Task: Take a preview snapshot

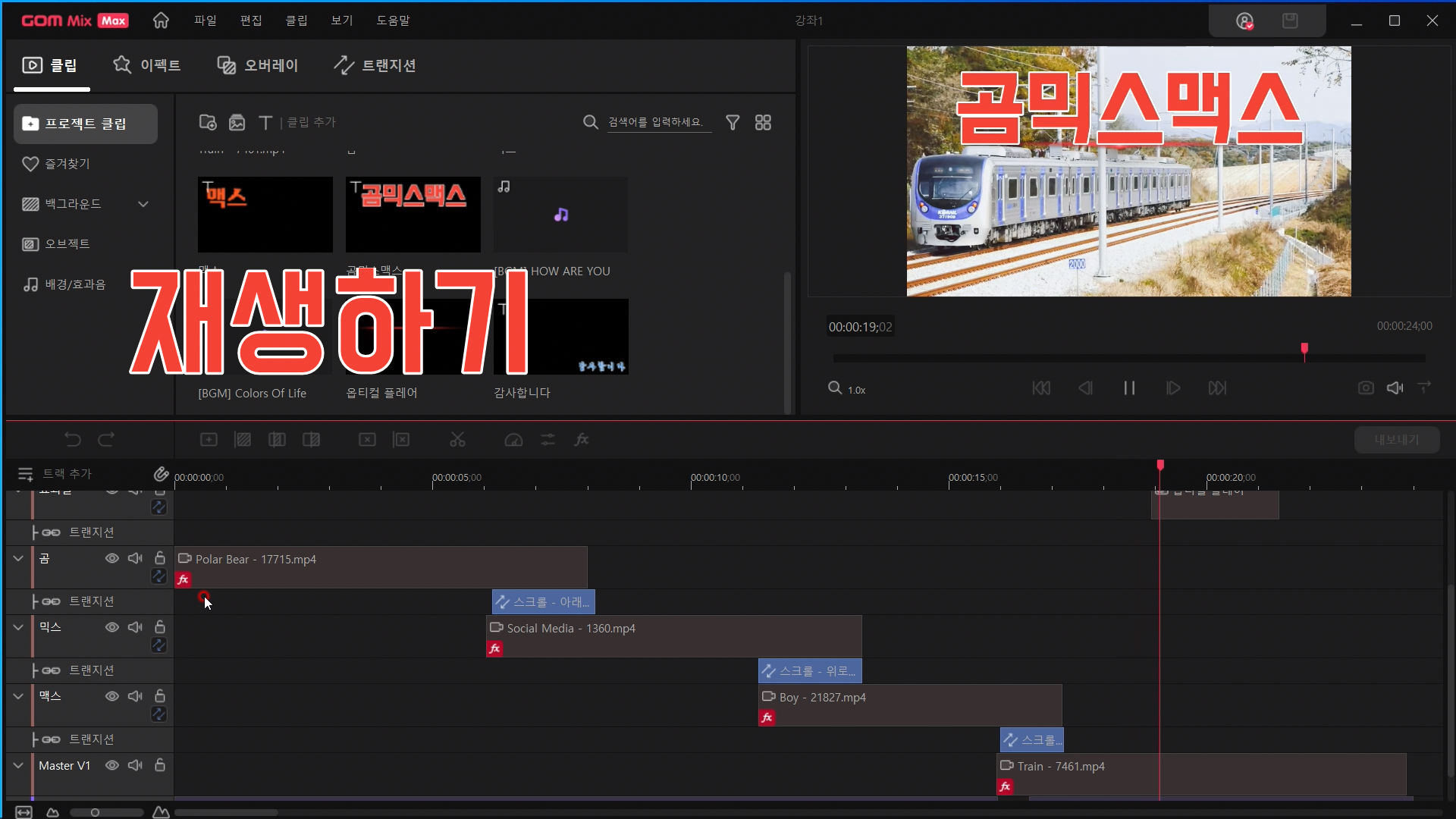Action: (x=1366, y=388)
